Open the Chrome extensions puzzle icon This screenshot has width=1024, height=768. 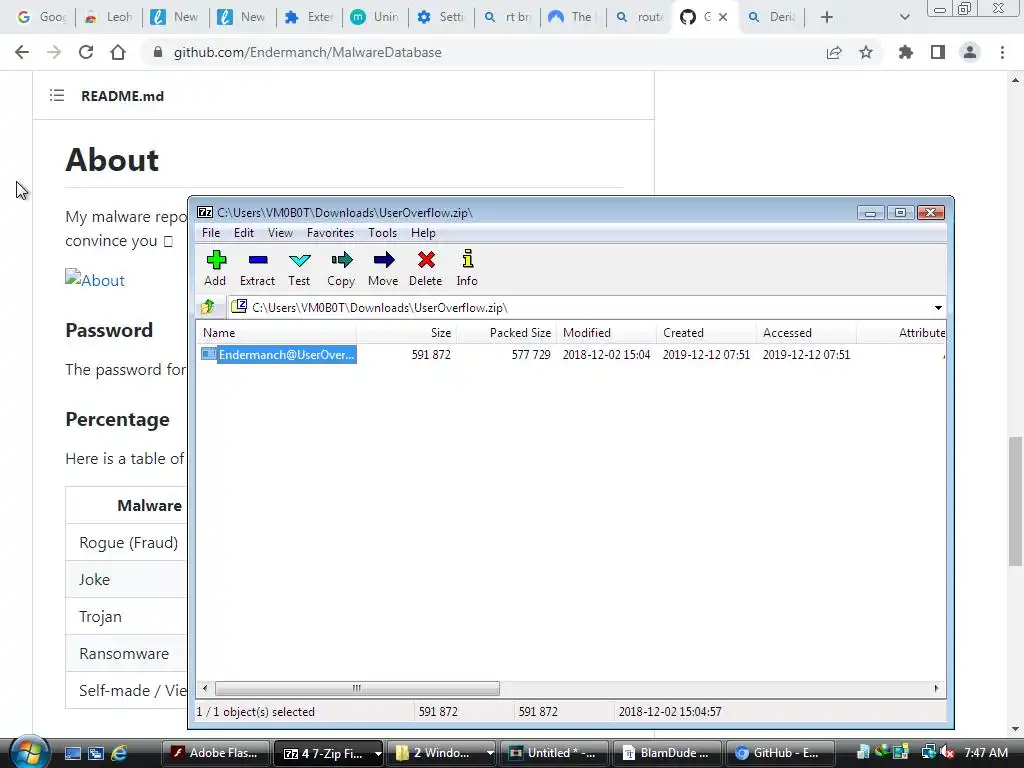(906, 52)
